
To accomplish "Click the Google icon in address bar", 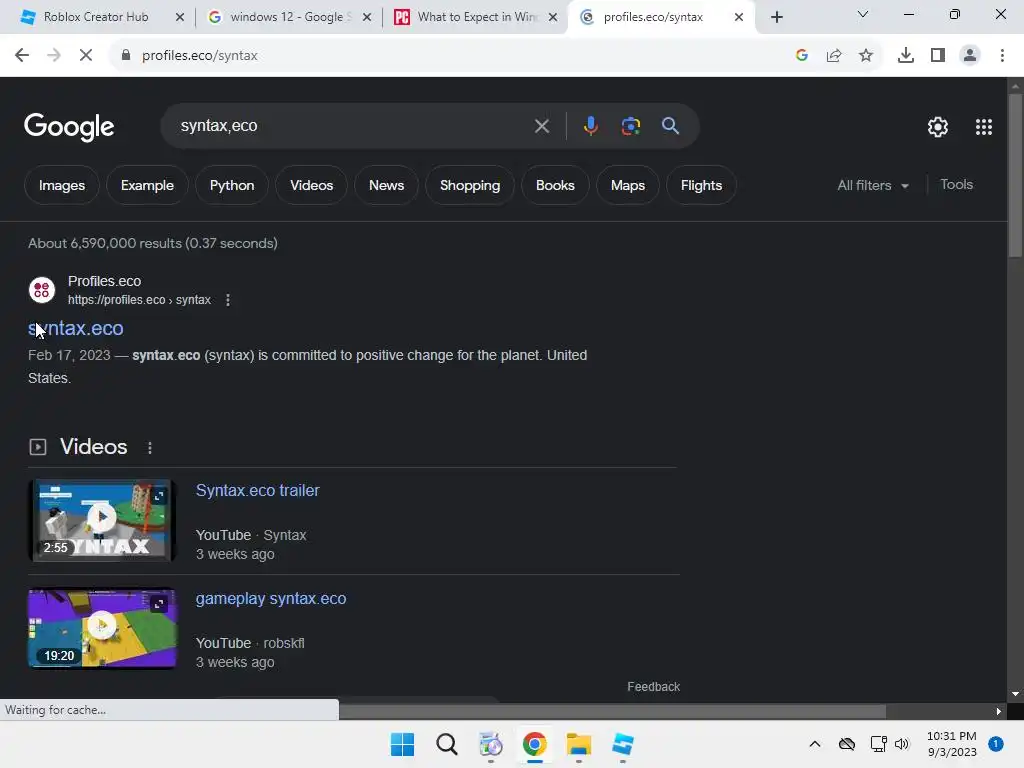I will (x=802, y=56).
